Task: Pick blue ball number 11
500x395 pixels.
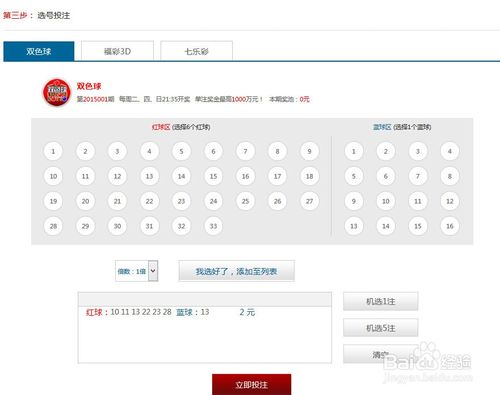Action: 418,201
